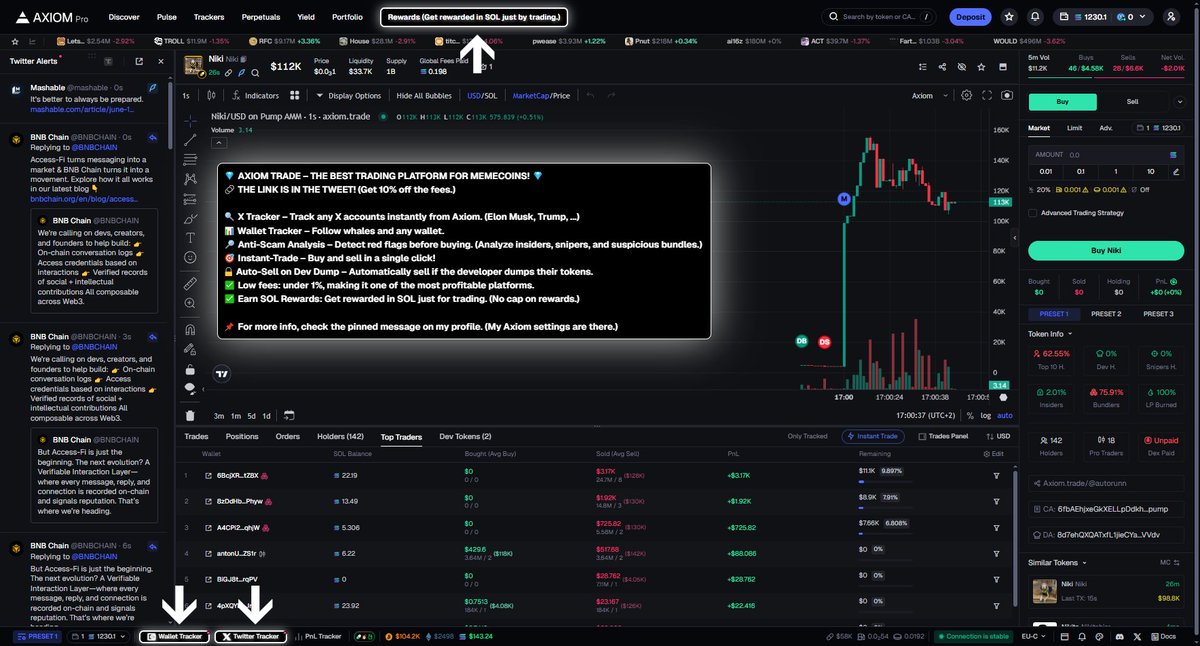Open the Wallet Tracker
This screenshot has width=1200, height=646.
(x=175, y=636)
